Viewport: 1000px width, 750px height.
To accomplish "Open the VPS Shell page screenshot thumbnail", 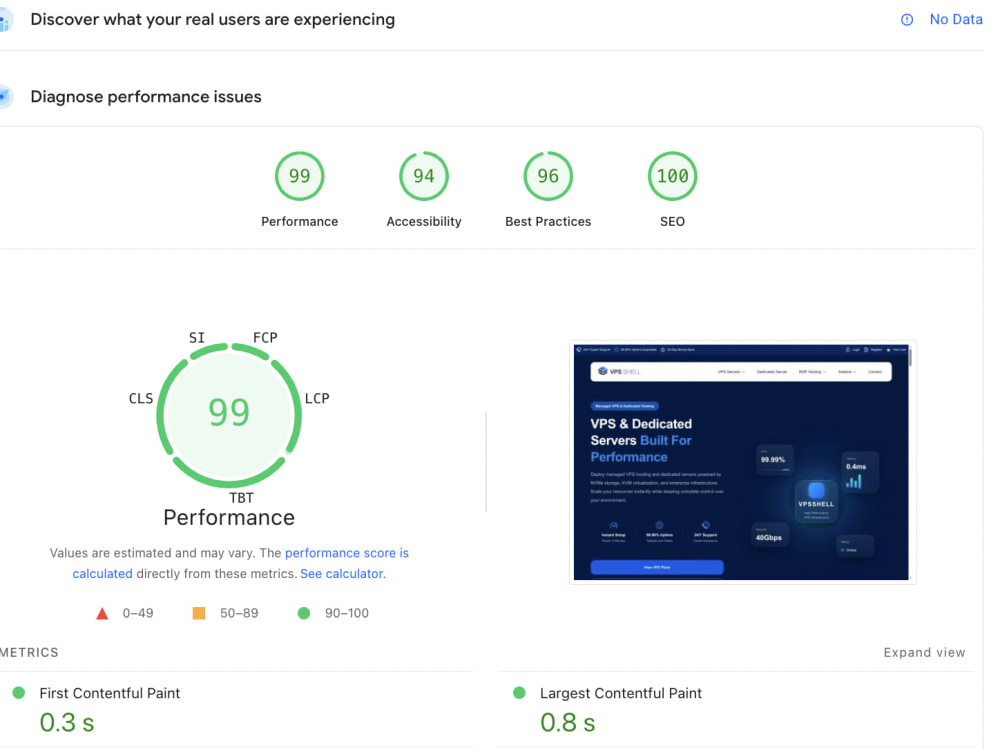I will point(742,462).
